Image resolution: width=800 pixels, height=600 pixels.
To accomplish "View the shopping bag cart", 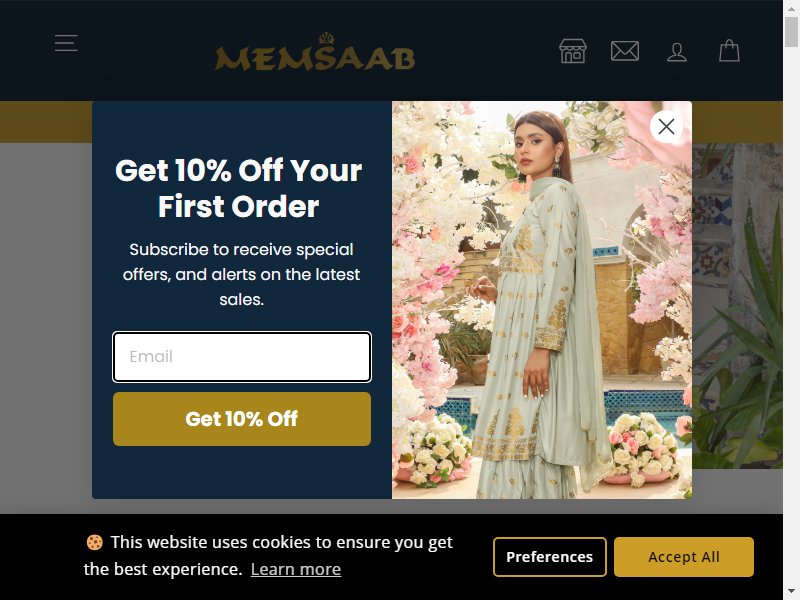I will point(730,51).
